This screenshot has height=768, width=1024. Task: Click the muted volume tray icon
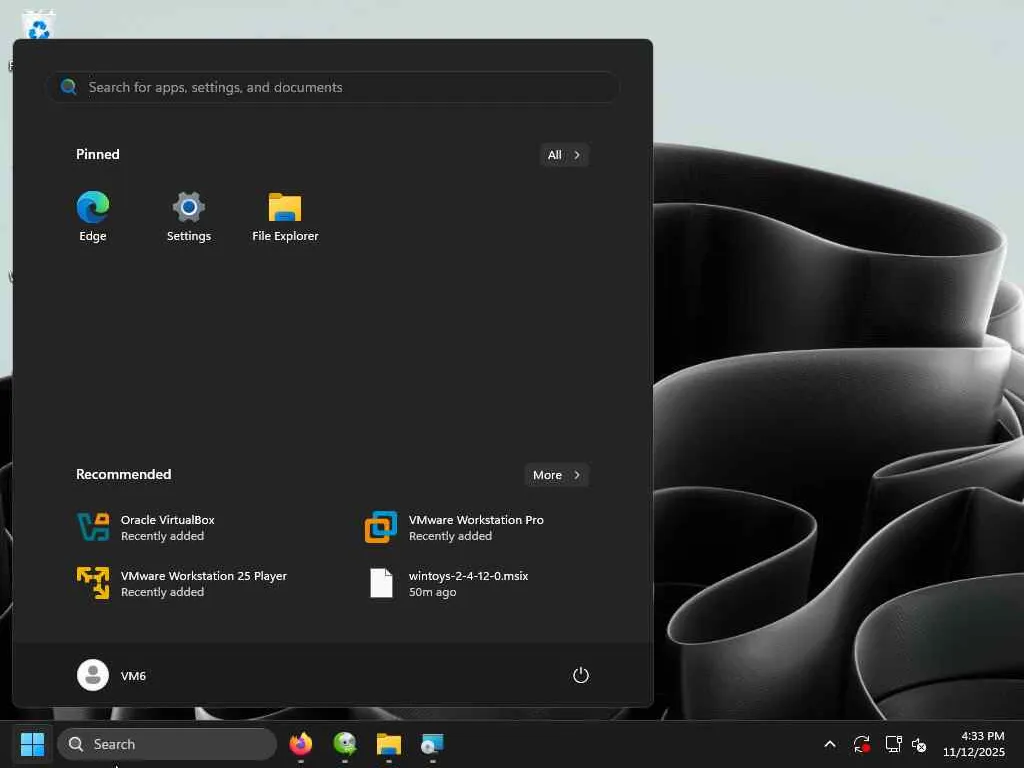[x=919, y=744]
